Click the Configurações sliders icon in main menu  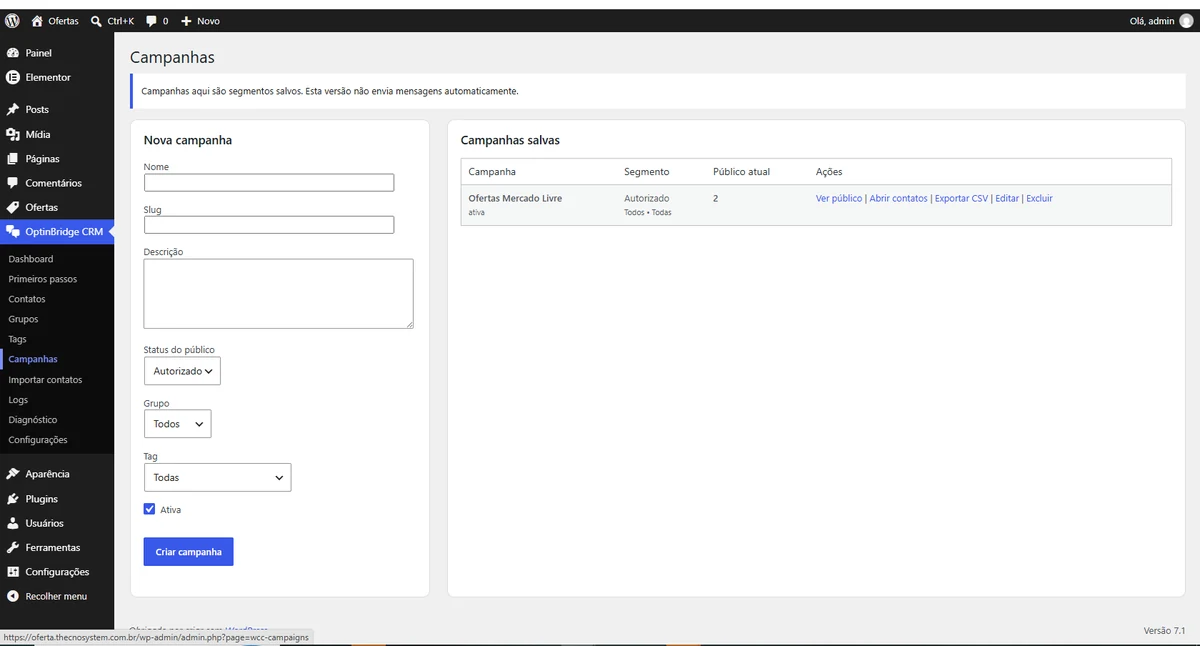[x=13, y=572]
